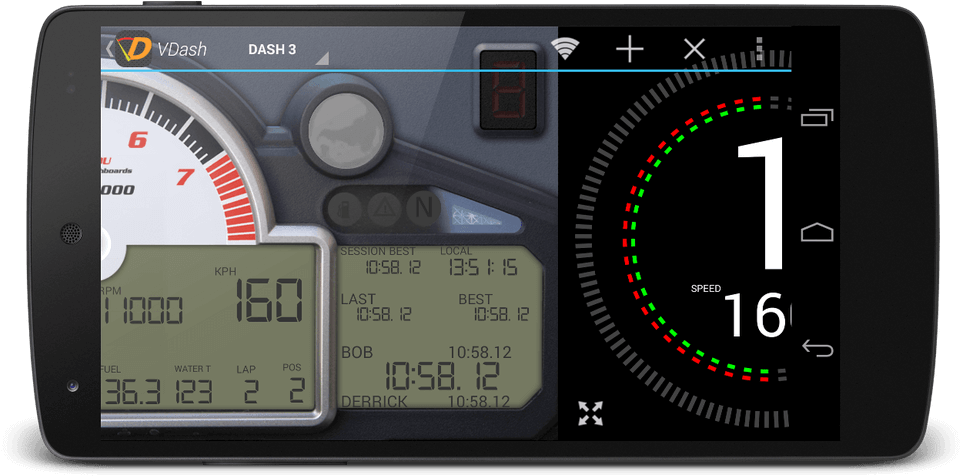Add a new dash with plus icon

pos(629,49)
